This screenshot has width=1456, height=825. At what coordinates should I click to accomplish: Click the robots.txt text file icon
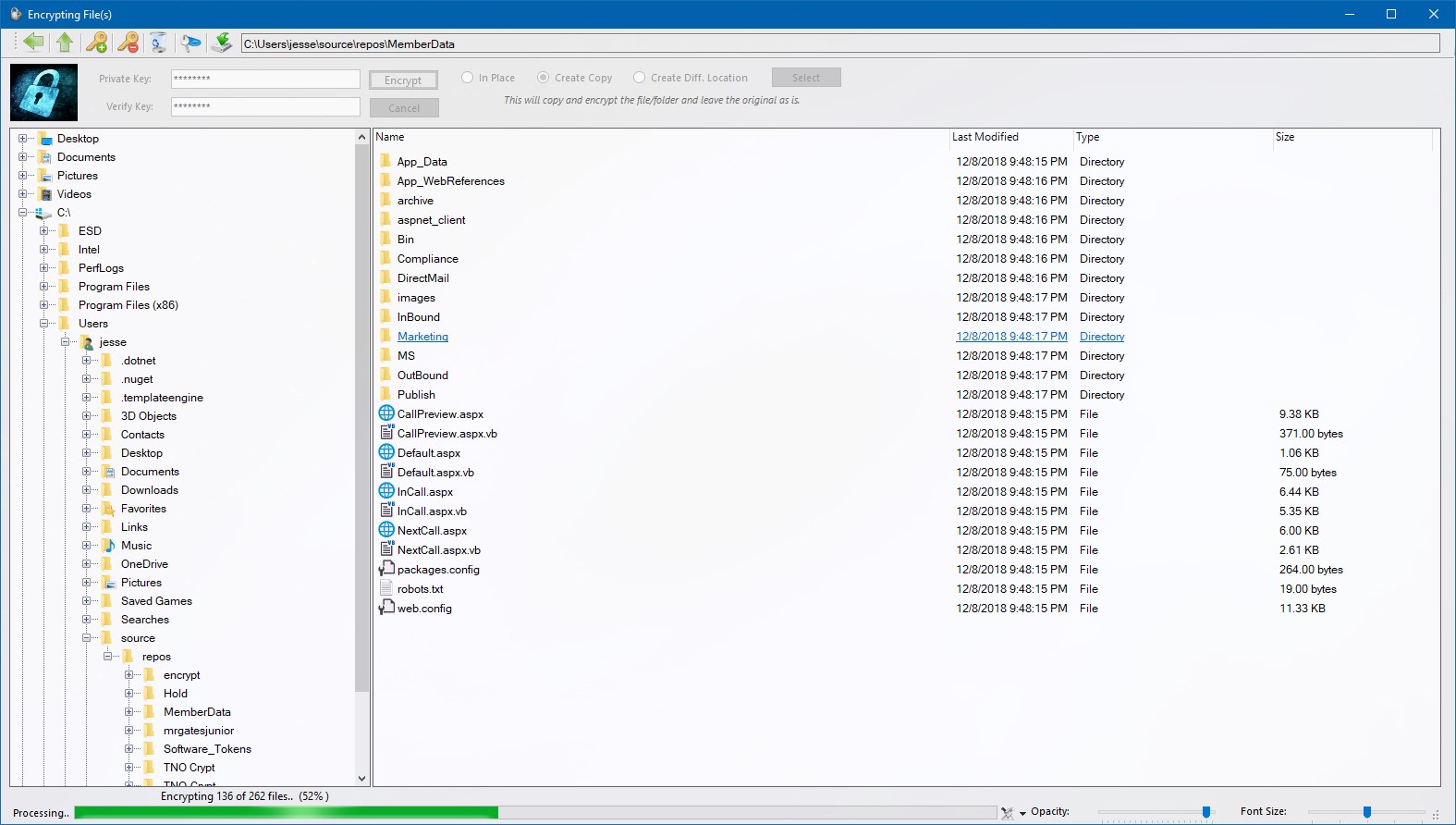(x=386, y=588)
